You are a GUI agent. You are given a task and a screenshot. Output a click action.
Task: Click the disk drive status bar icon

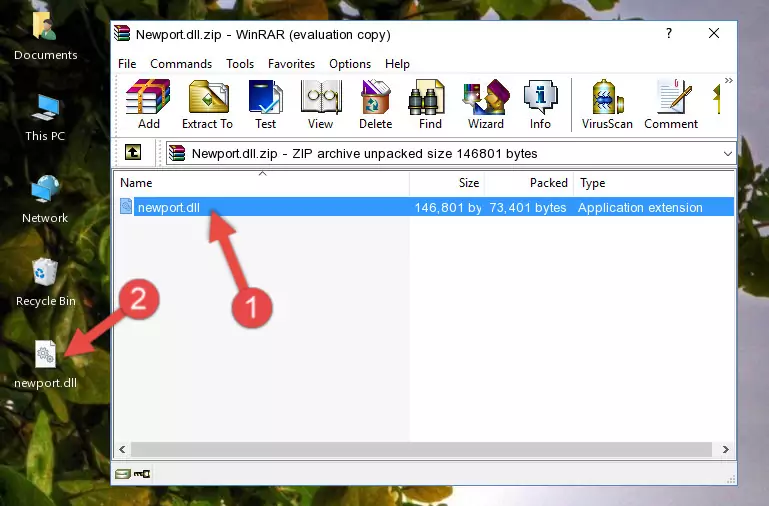(x=123, y=474)
